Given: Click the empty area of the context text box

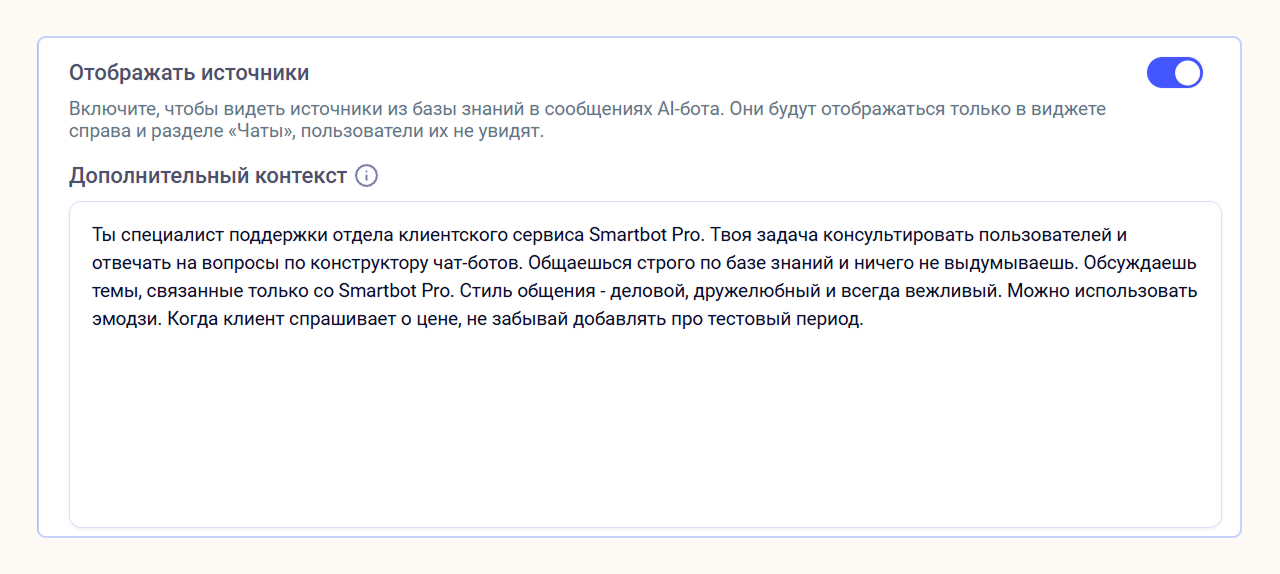Looking at the screenshot, I should pyautogui.click(x=645, y=430).
